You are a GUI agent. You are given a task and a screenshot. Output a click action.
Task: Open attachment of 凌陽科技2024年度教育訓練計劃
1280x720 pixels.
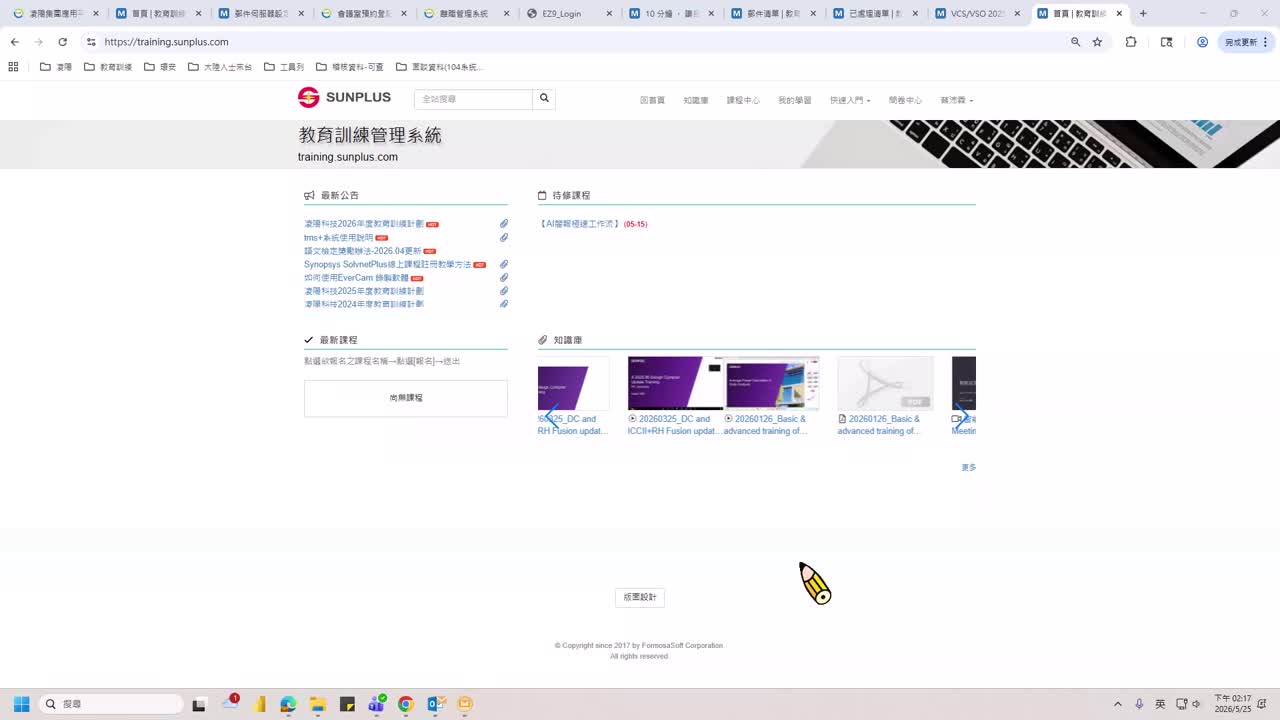point(504,304)
